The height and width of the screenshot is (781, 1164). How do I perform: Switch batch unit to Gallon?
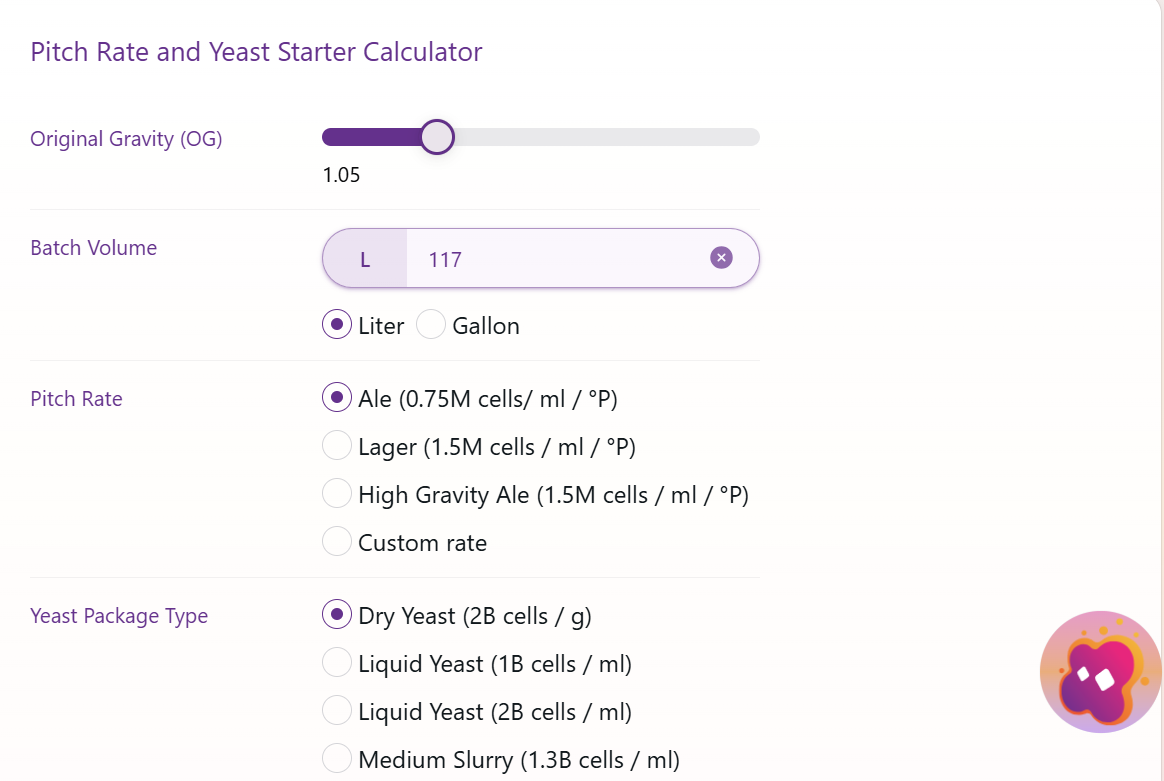(x=431, y=326)
